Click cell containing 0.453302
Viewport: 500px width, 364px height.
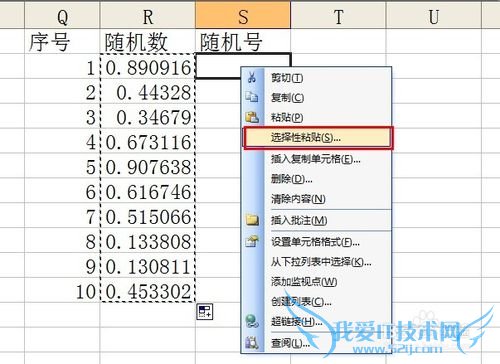147,290
